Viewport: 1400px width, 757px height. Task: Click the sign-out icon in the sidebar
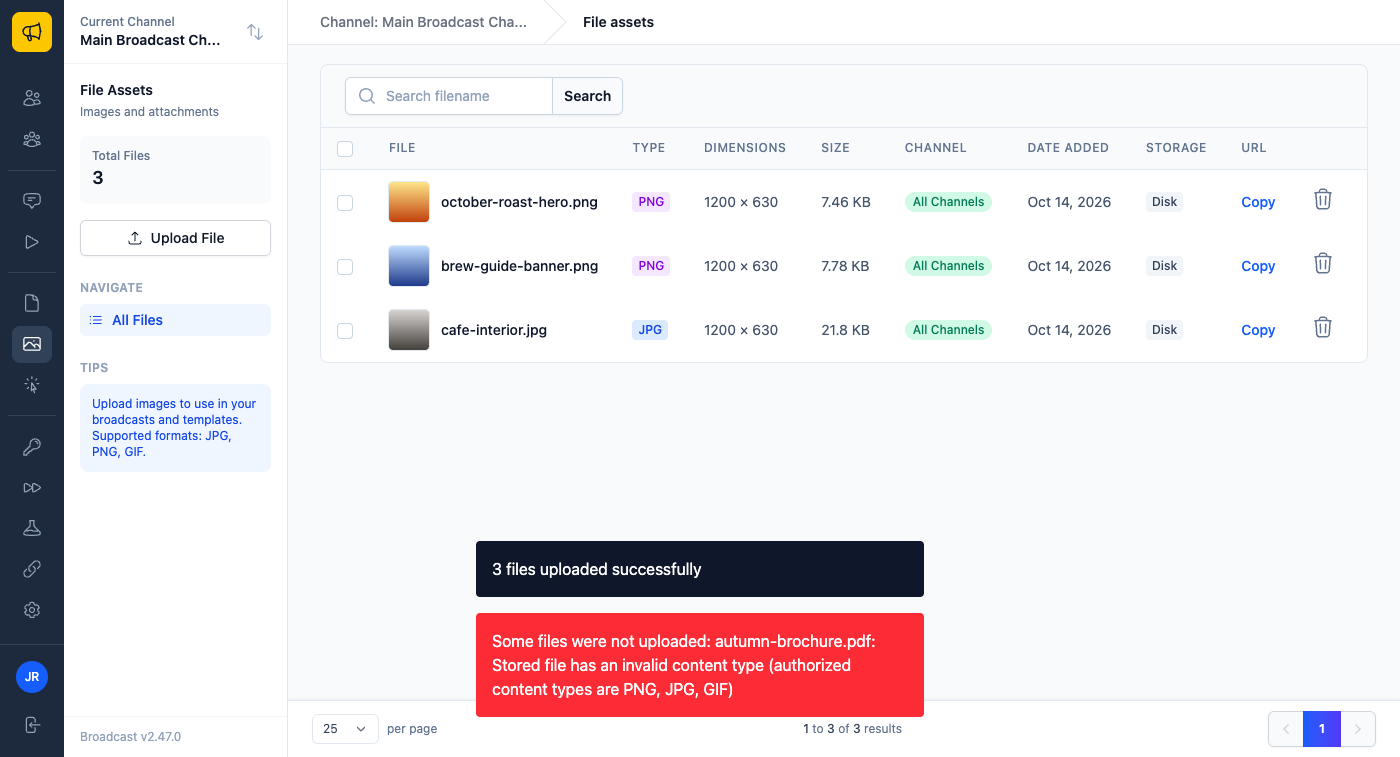pyautogui.click(x=32, y=725)
